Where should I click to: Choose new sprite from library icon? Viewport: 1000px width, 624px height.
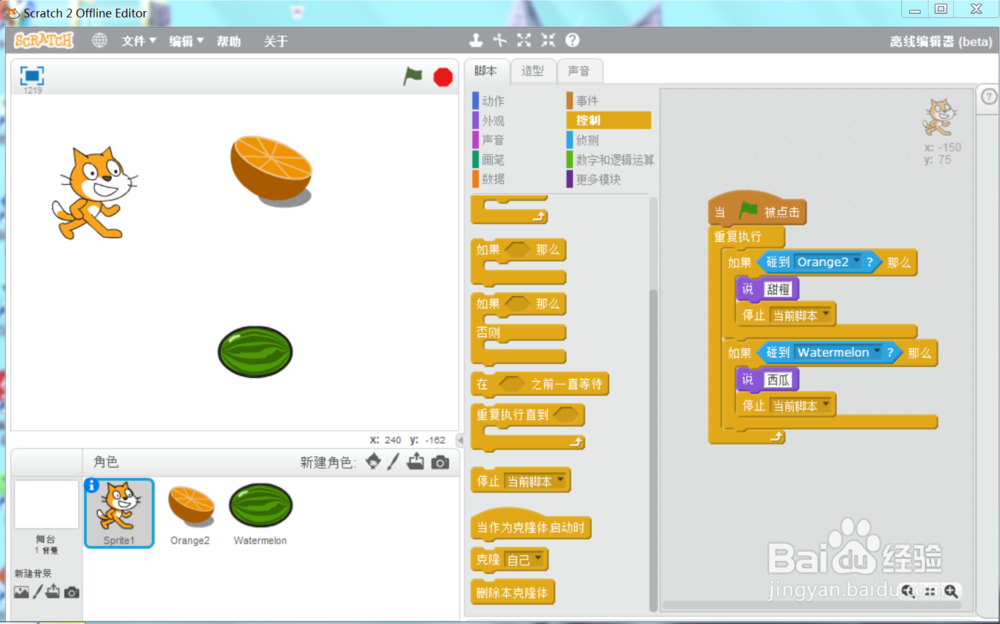374,461
